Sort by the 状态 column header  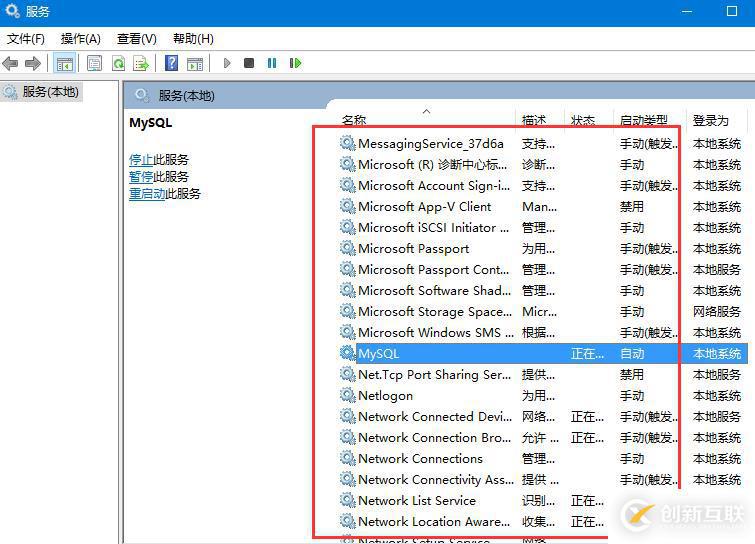pyautogui.click(x=583, y=120)
